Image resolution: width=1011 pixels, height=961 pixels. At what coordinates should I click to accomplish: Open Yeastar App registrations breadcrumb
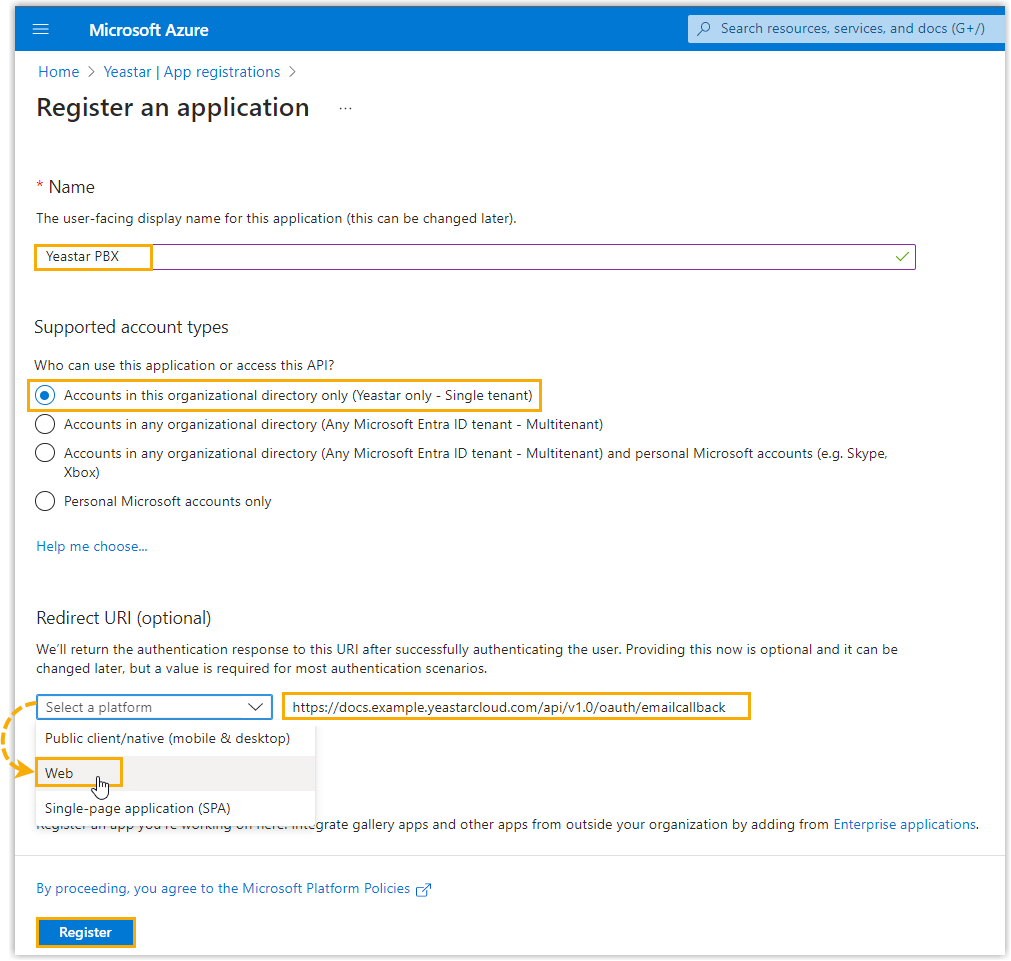coord(192,72)
